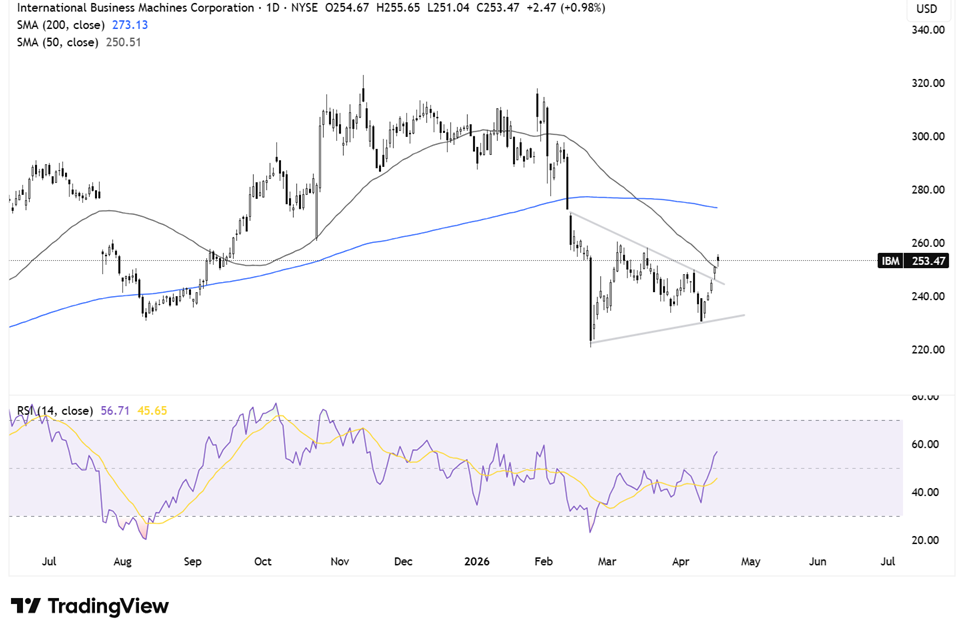Click the 320.00 price axis label

tap(928, 83)
